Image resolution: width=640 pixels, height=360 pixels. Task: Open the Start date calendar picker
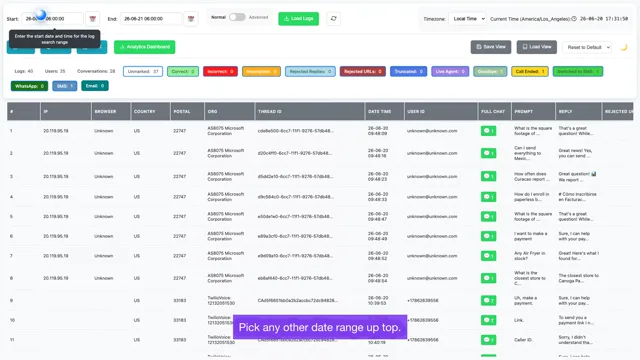tap(93, 19)
